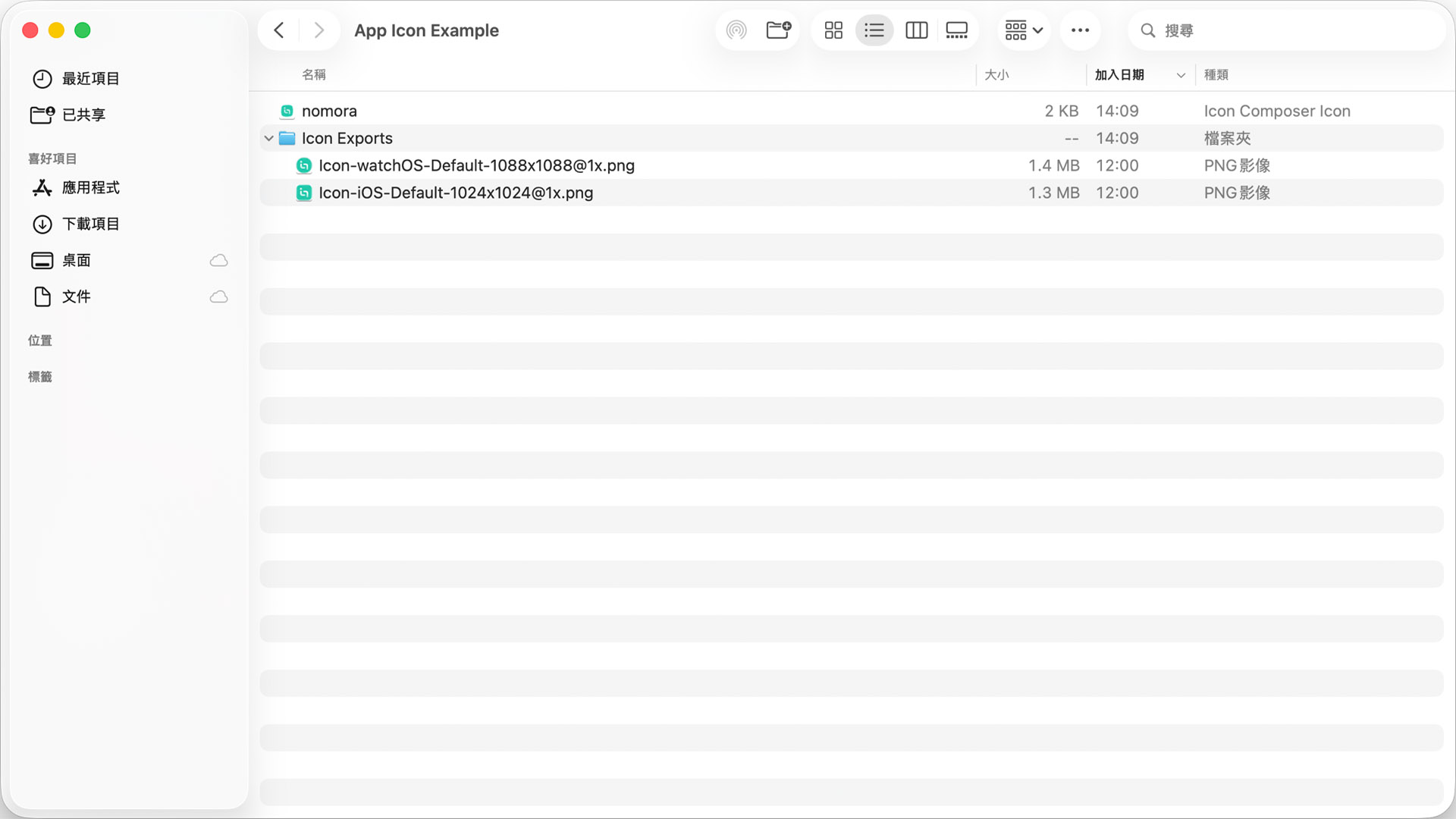Open 應用程式 in sidebar
The height and width of the screenshot is (819, 1456).
tap(90, 187)
